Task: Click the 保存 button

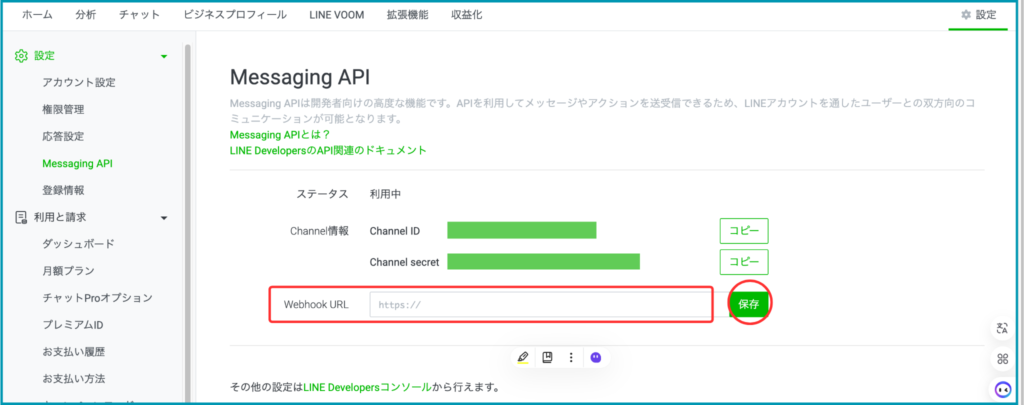Action: pyautogui.click(x=749, y=304)
